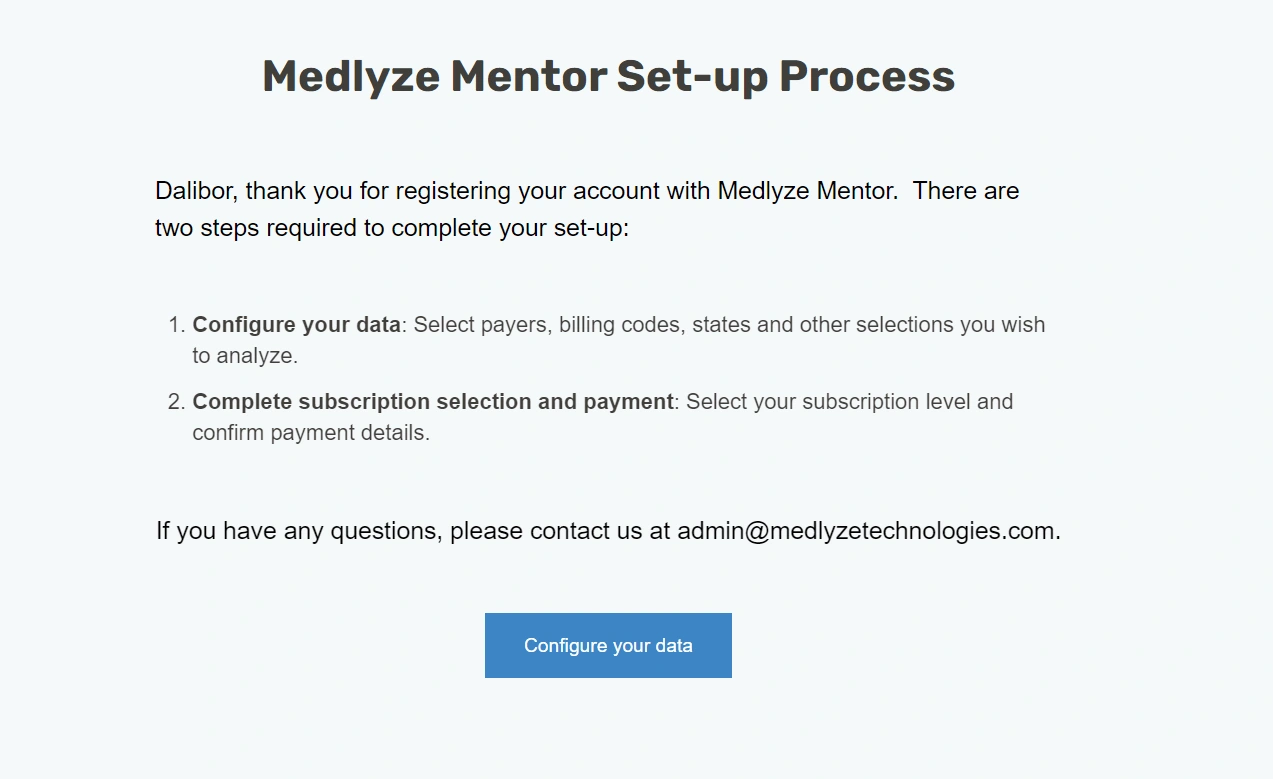The image size is (1273, 779).
Task: Click 'Select your subscription level and' text
Action: coord(849,402)
